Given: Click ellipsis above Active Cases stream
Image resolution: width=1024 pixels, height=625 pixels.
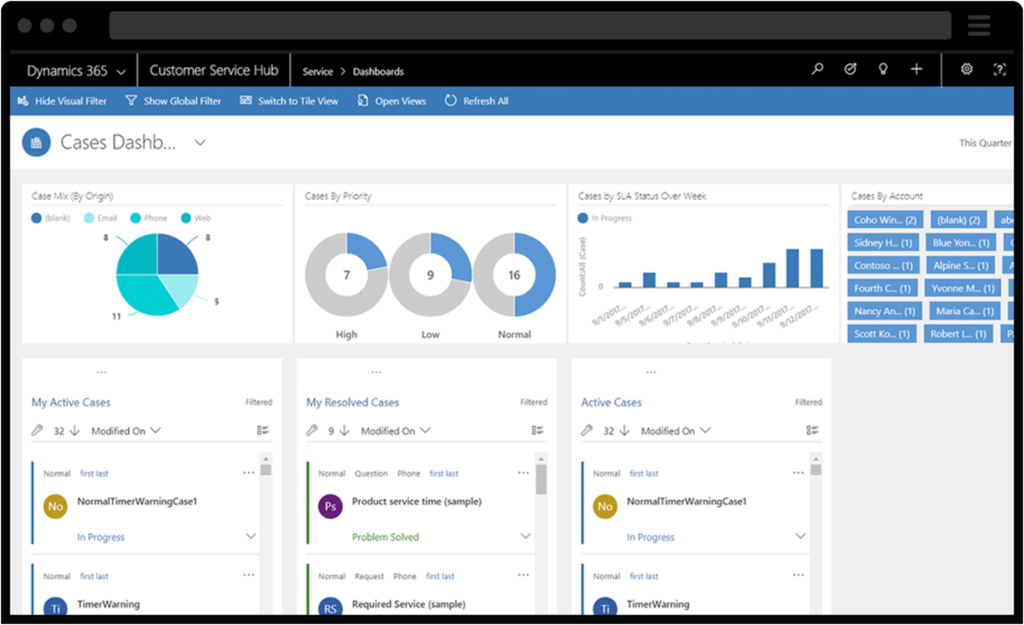Looking at the screenshot, I should click(x=651, y=372).
